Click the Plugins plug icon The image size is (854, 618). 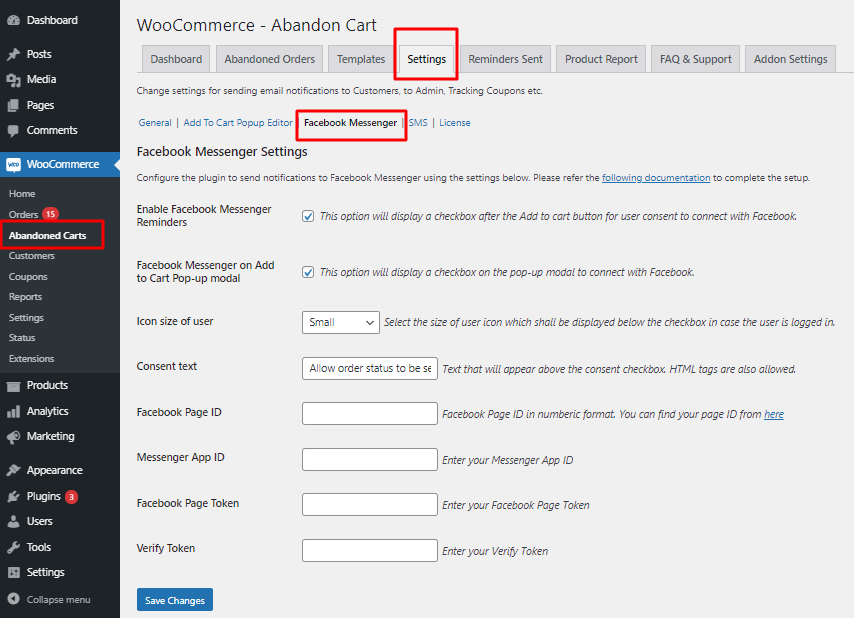coord(14,497)
